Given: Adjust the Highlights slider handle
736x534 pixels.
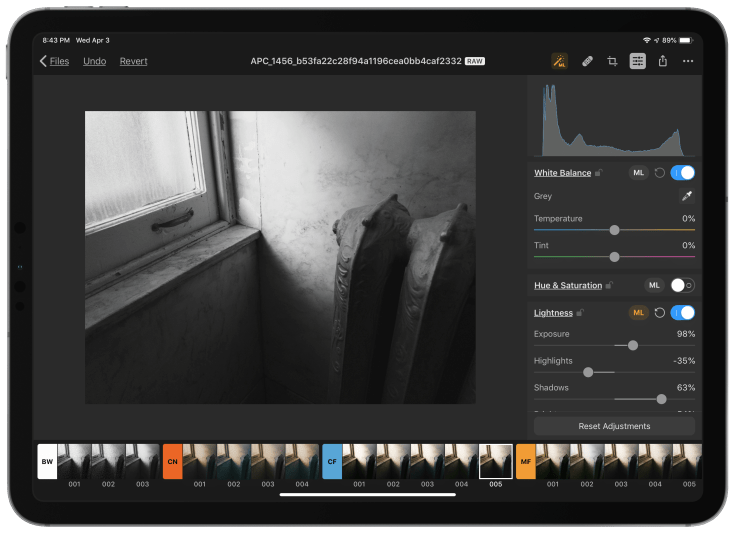Looking at the screenshot, I should [x=588, y=372].
